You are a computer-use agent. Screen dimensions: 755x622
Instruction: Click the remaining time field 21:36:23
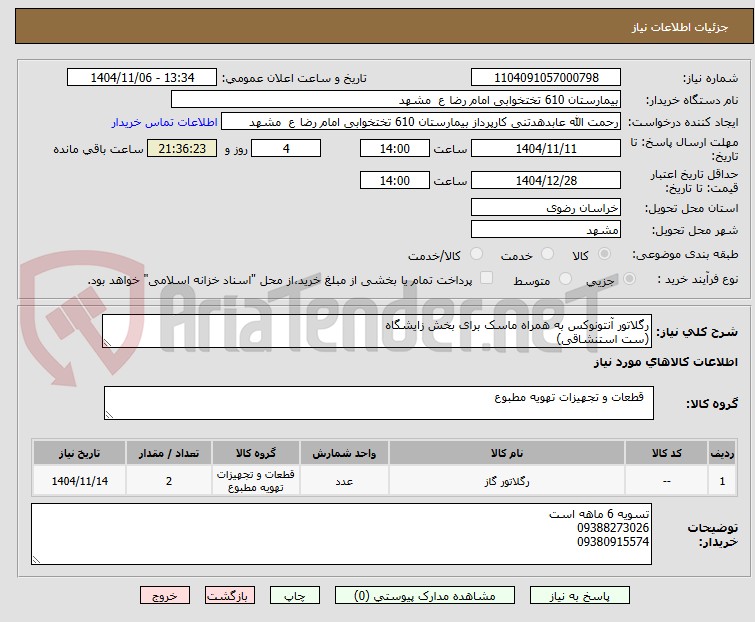[x=182, y=148]
